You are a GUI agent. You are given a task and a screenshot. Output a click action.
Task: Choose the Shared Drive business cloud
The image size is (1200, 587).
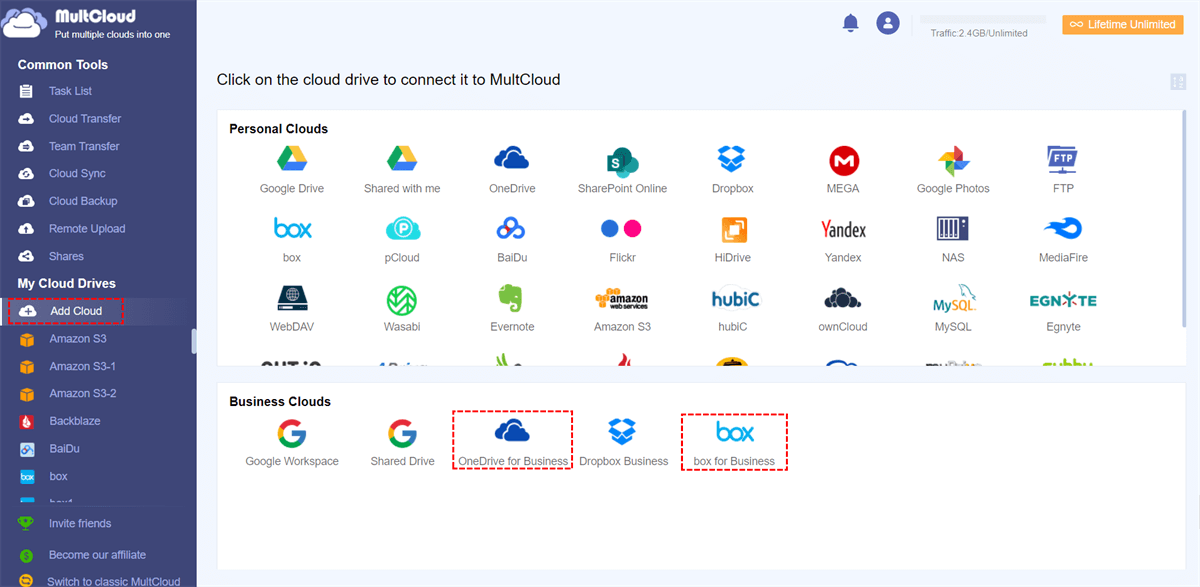(402, 443)
